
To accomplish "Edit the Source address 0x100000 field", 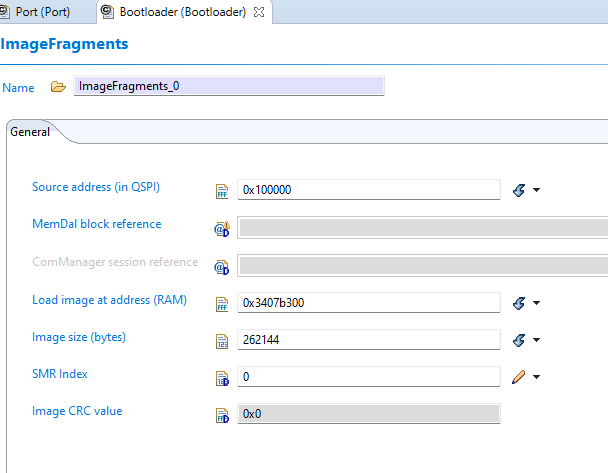I will (x=368, y=190).
